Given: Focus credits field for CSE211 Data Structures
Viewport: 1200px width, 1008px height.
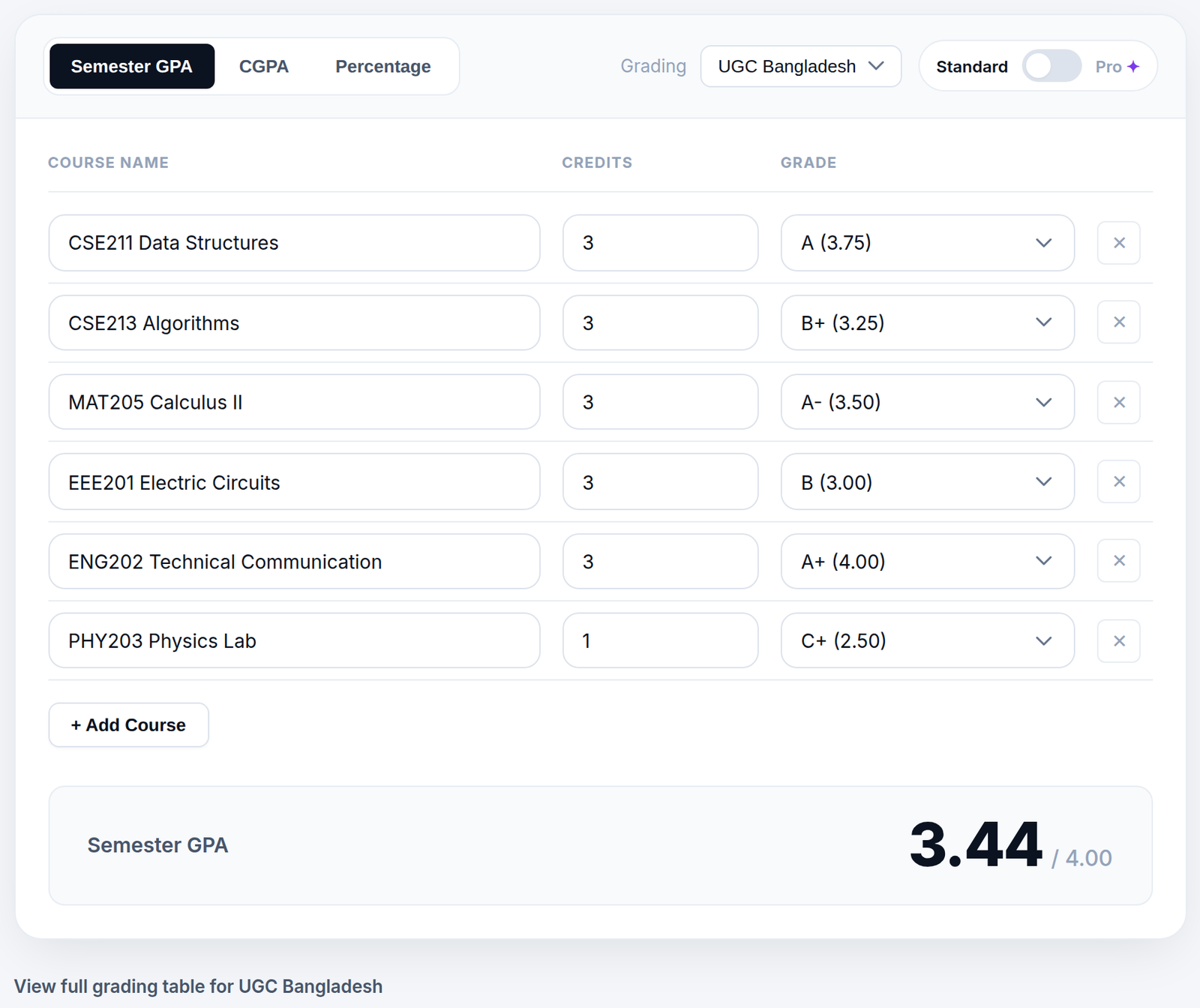Looking at the screenshot, I should 661,243.
